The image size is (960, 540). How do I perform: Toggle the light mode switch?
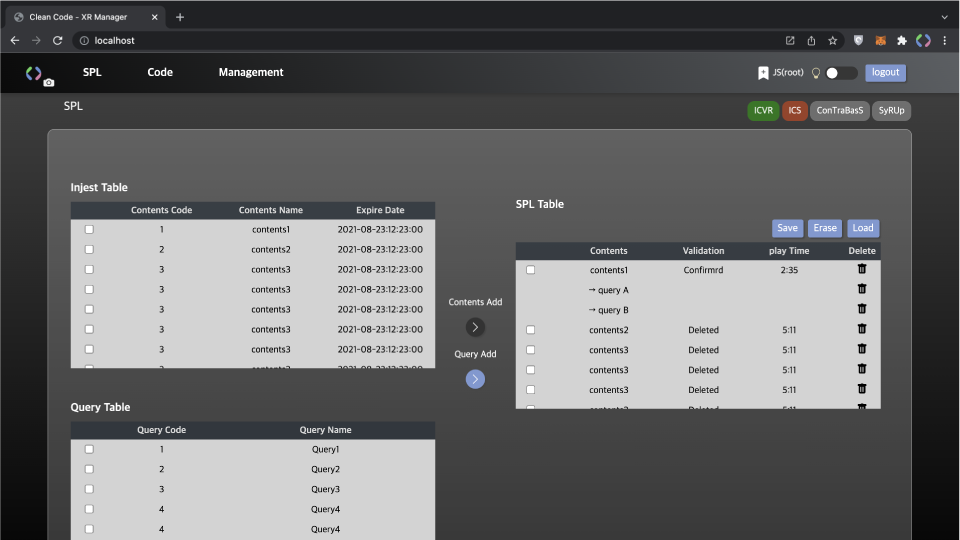point(841,73)
